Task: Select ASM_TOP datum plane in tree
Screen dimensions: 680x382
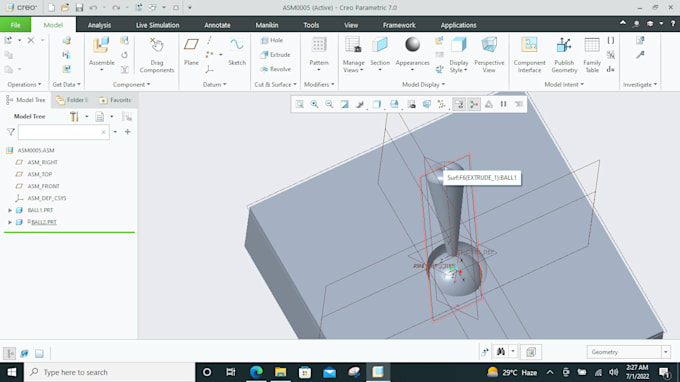Action: [39, 174]
